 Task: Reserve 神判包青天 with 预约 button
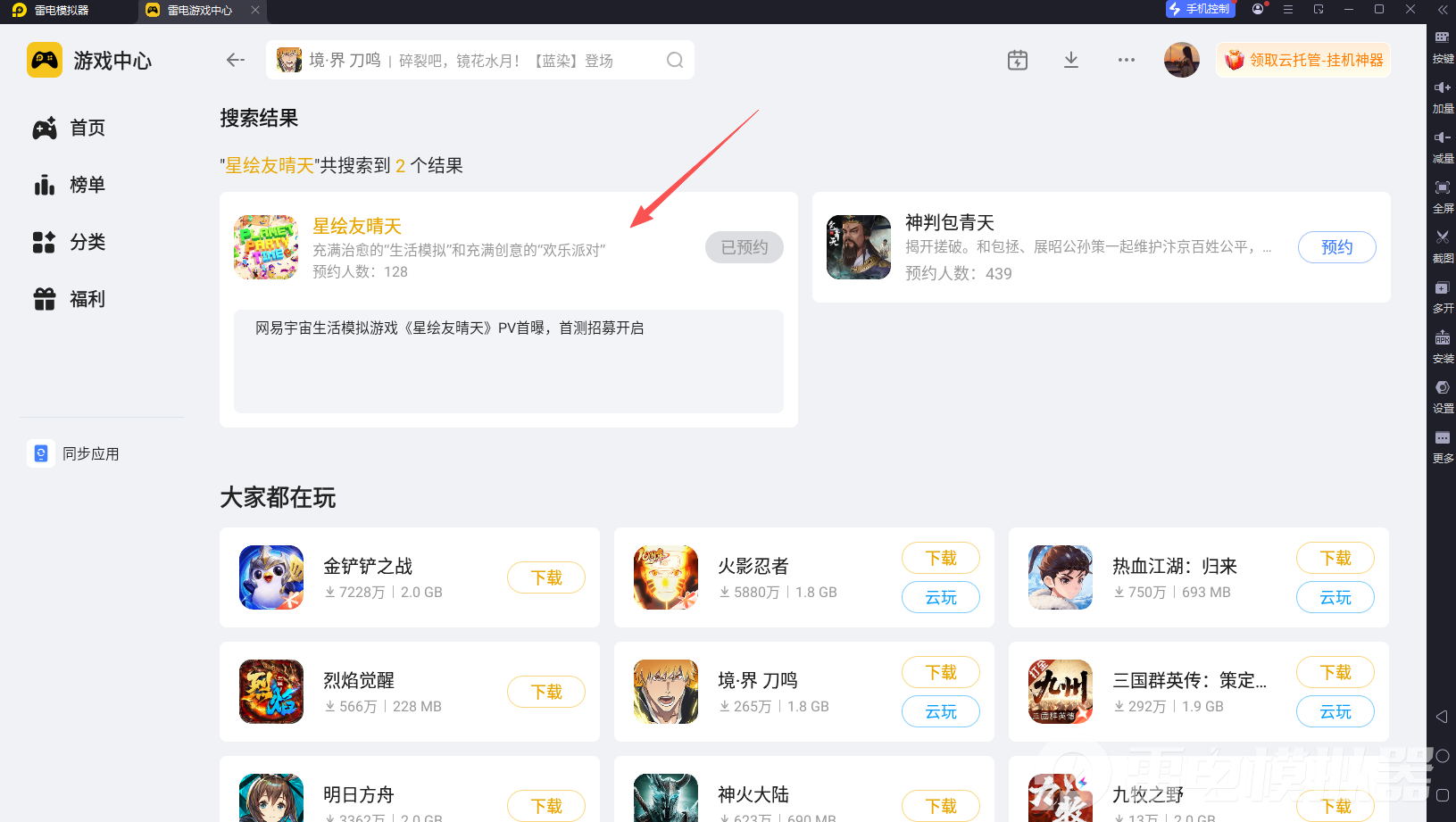1337,247
